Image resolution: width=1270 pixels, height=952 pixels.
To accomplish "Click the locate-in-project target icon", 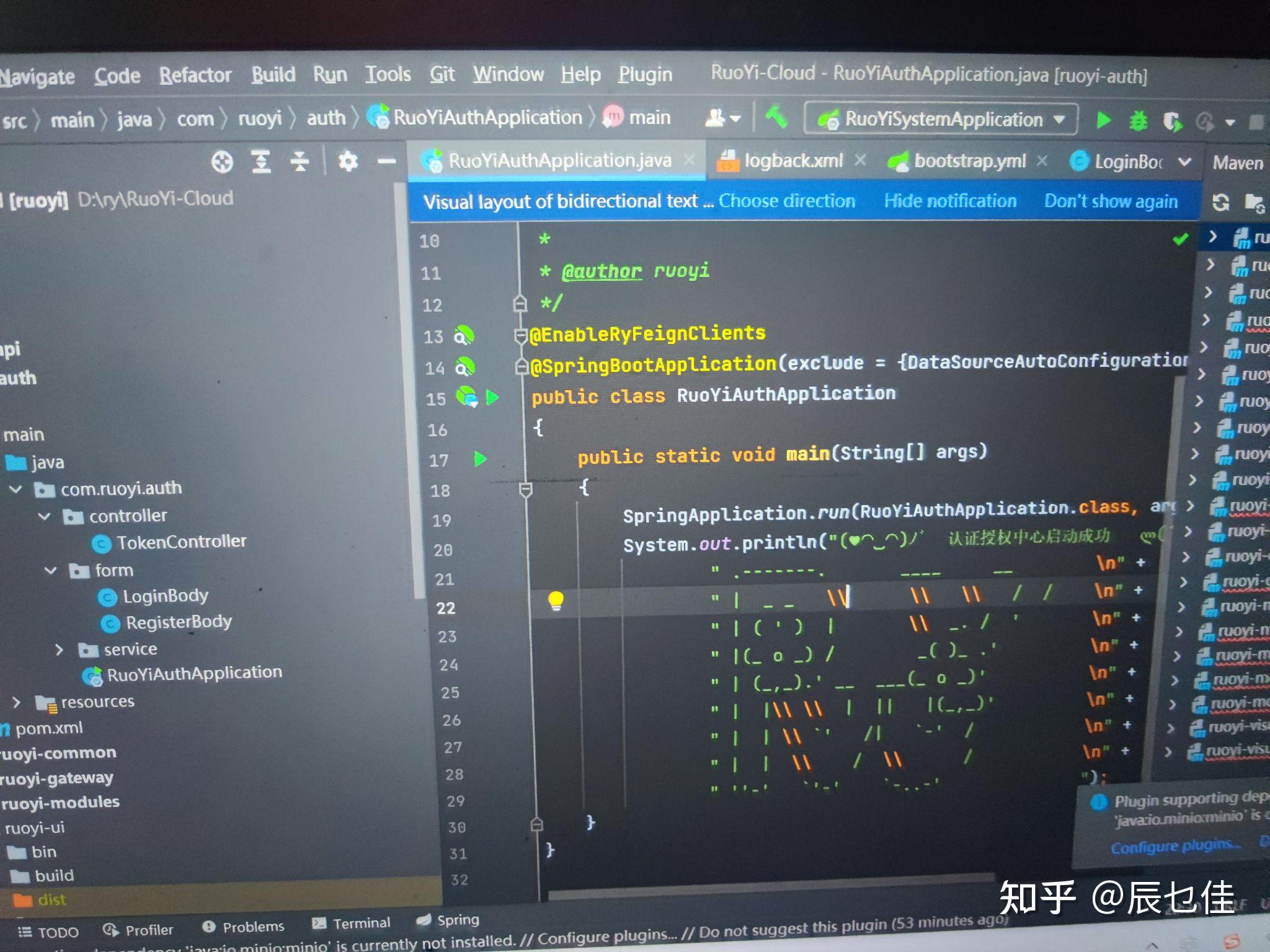I will (222, 162).
